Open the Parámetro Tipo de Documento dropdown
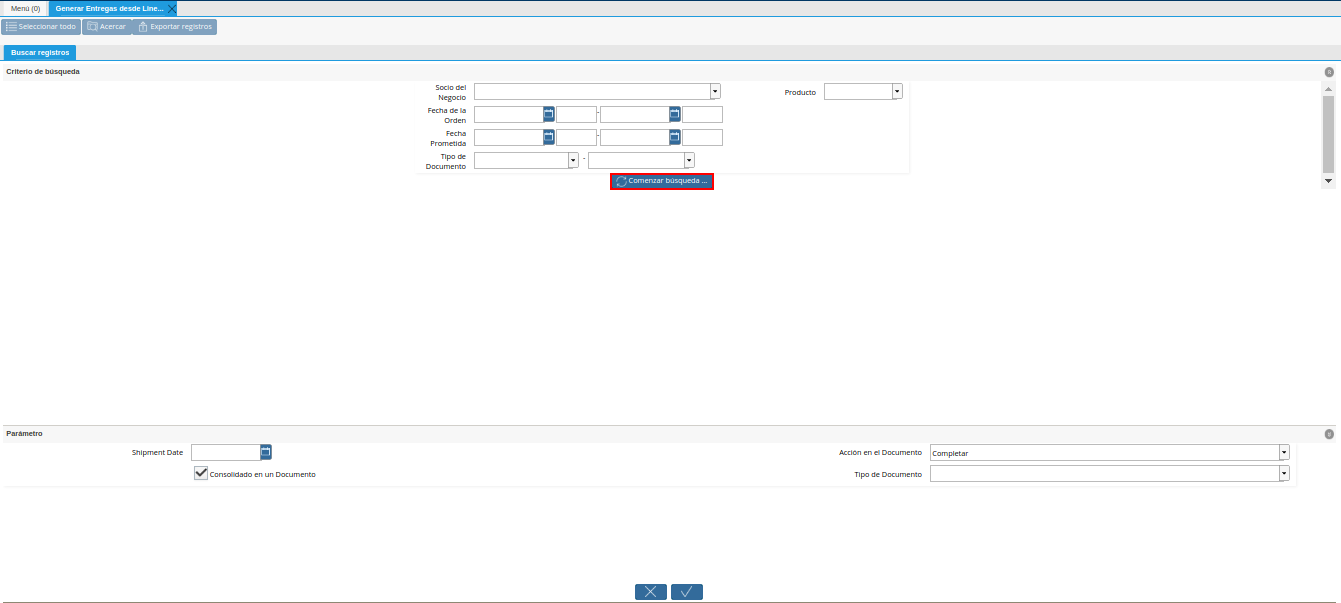The height and width of the screenshot is (603, 1341). click(x=1284, y=473)
